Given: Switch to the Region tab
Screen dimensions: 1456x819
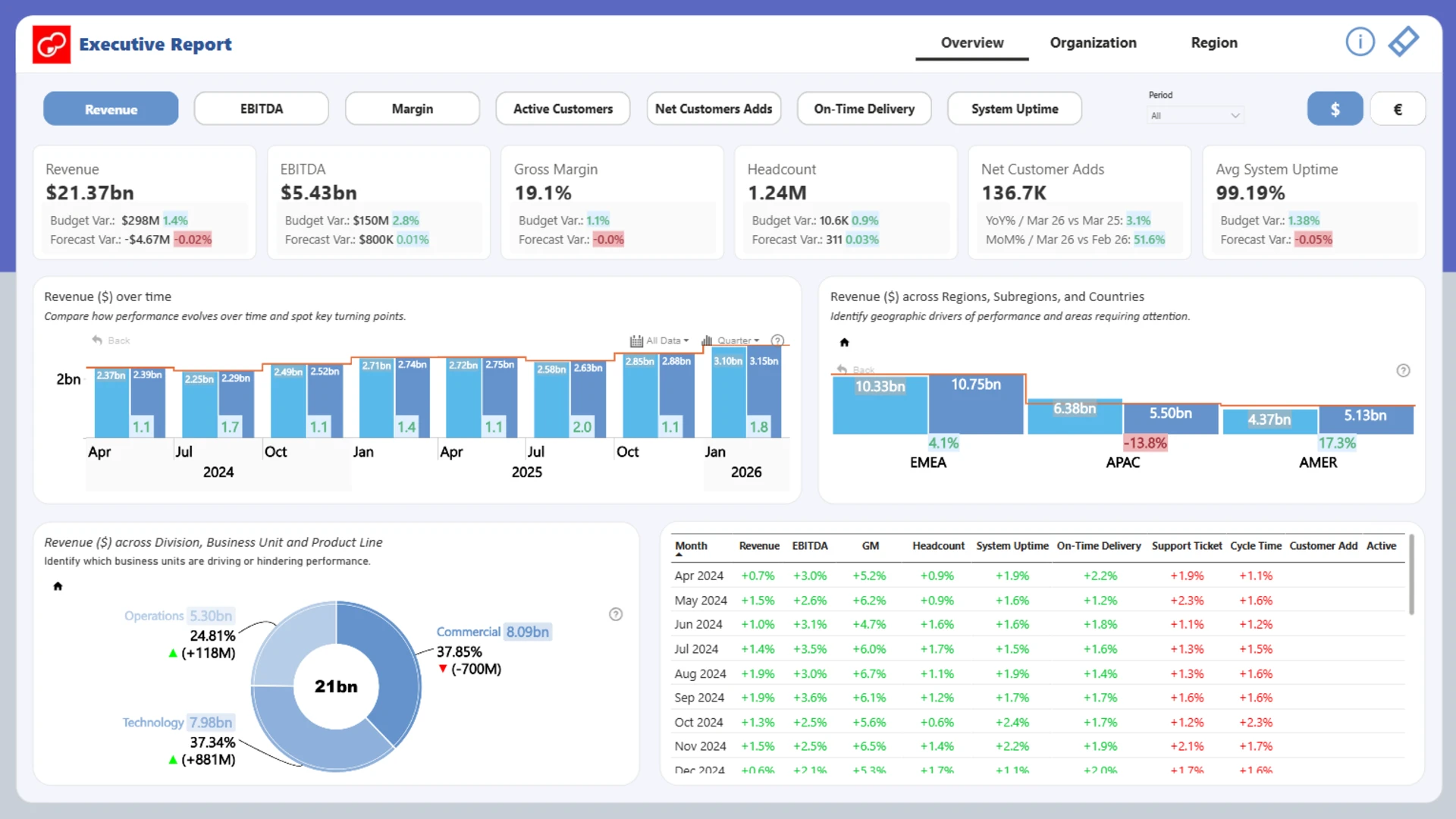Looking at the screenshot, I should pyautogui.click(x=1213, y=43).
